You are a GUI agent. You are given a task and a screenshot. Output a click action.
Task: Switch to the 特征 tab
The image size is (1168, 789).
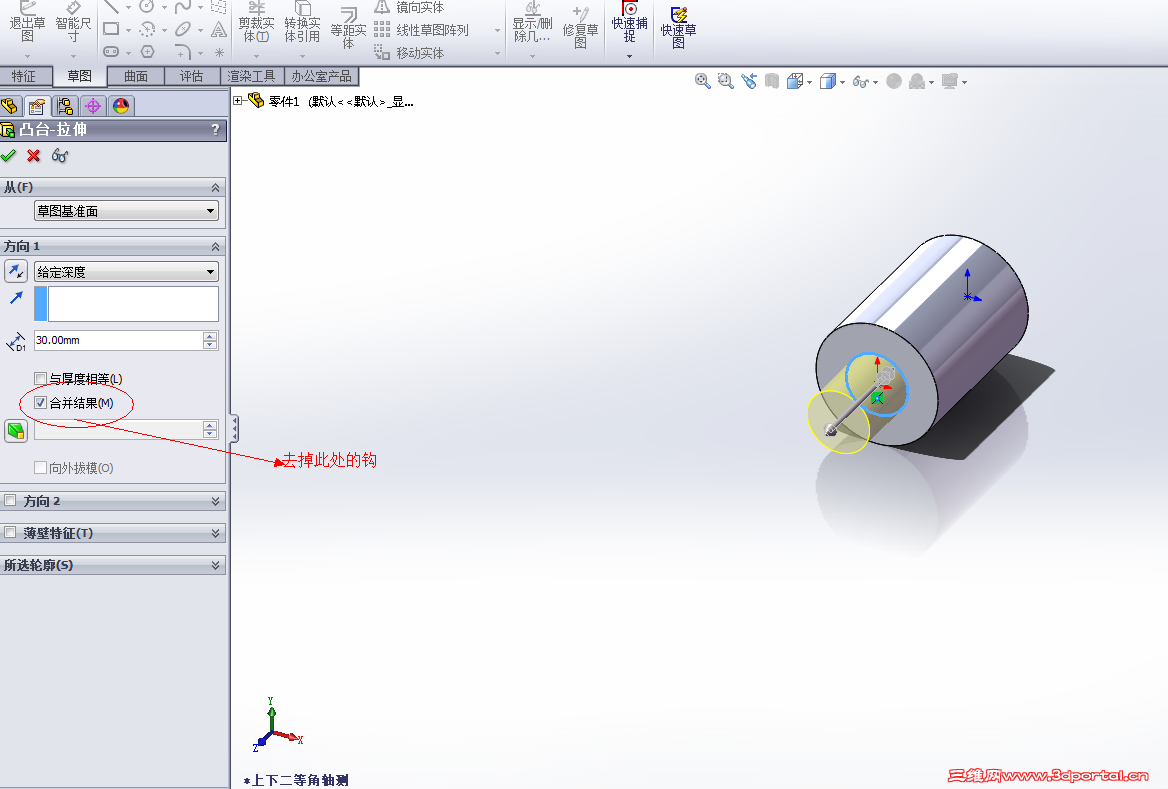click(x=25, y=76)
